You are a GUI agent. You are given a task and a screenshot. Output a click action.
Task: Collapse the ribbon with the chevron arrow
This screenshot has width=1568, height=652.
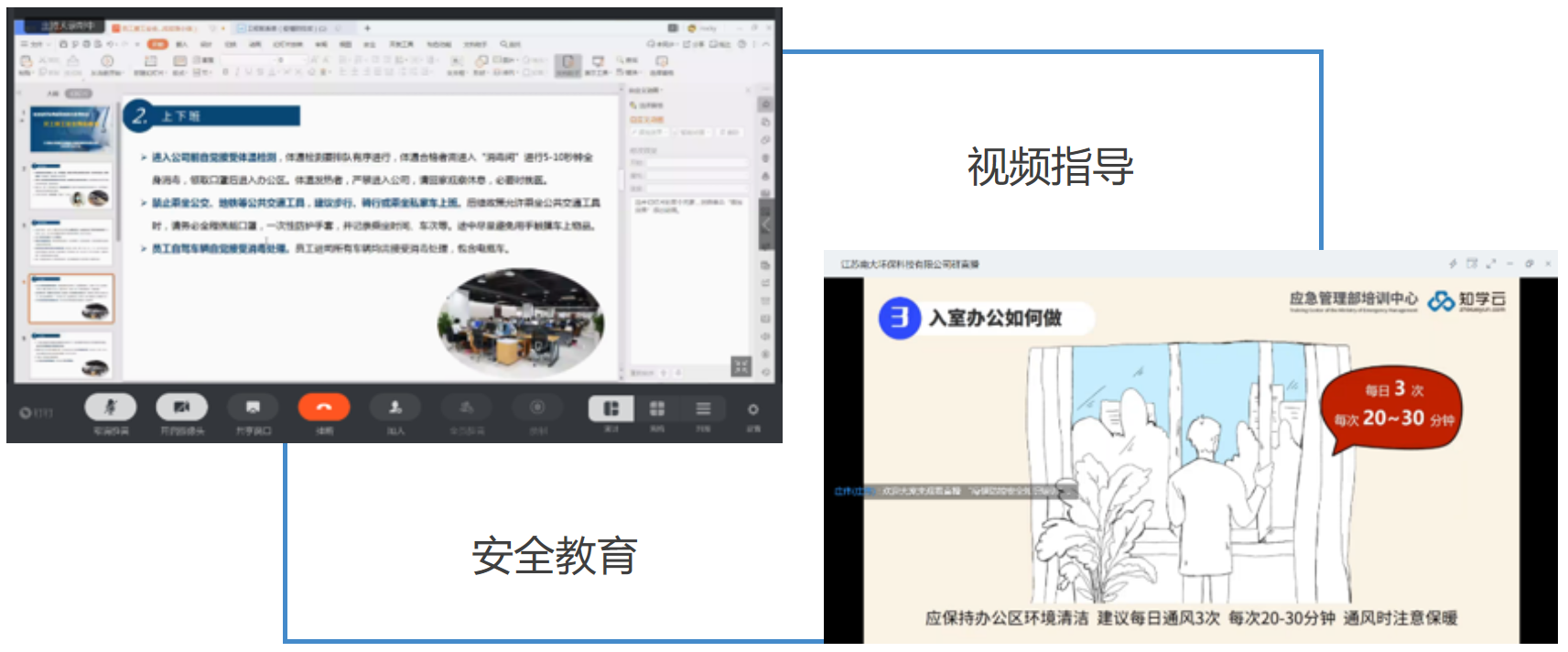point(767,44)
